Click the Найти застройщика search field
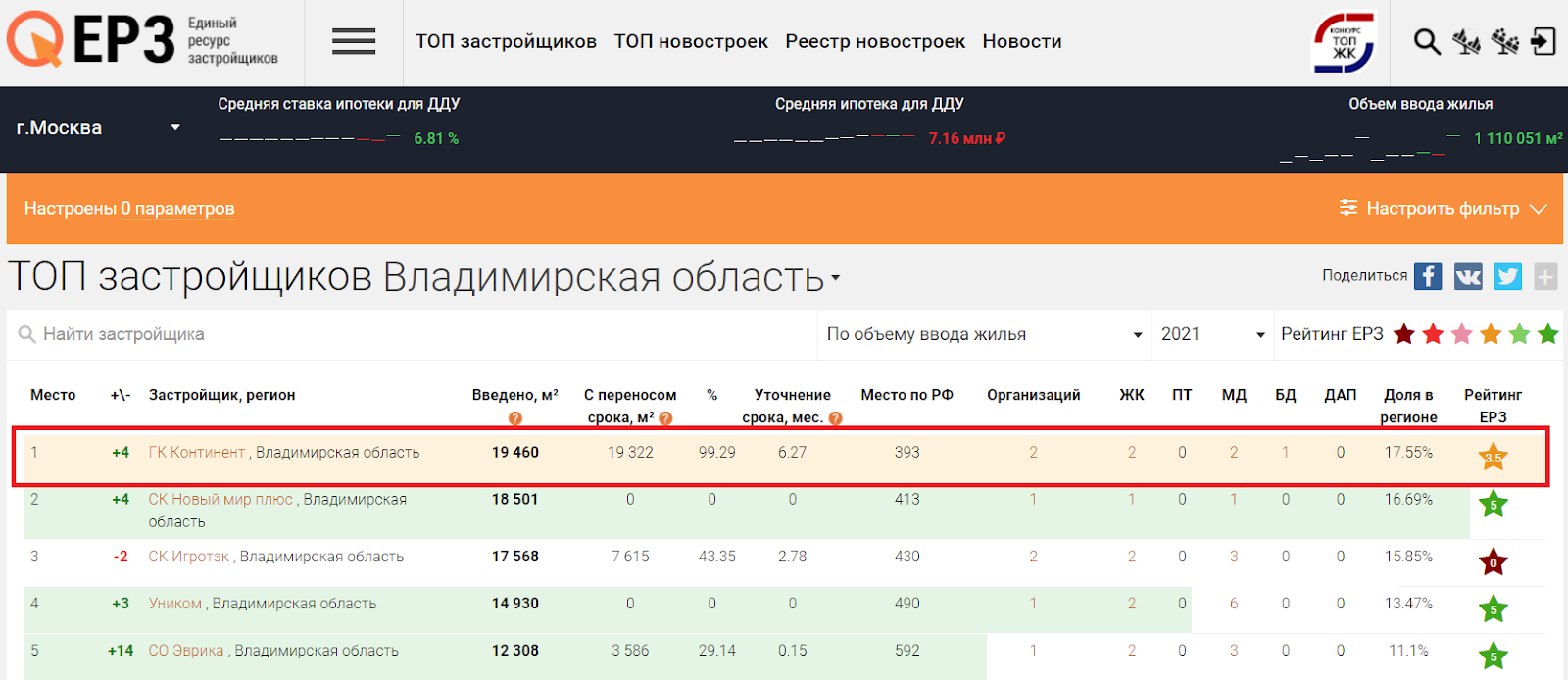Viewport: 1568px width, 680px height. tap(412, 334)
